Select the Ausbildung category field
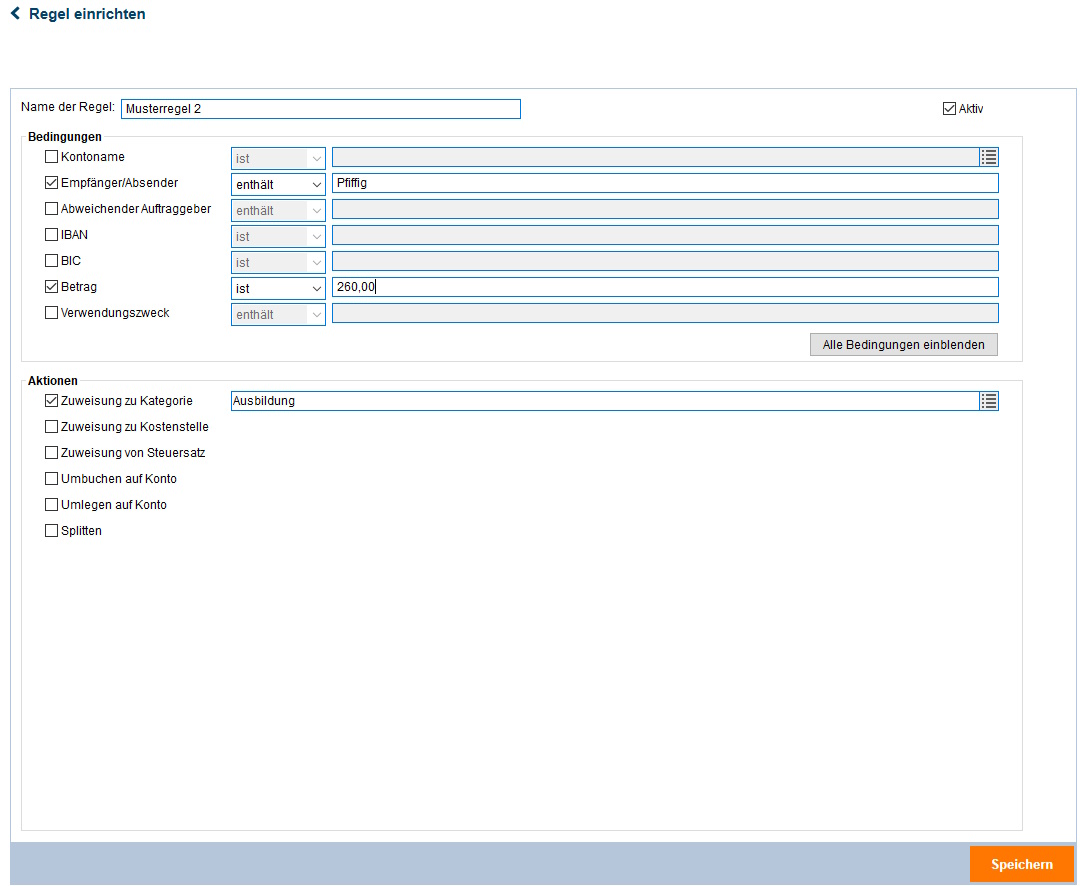Image resolution: width=1081 pixels, height=886 pixels. 604,401
